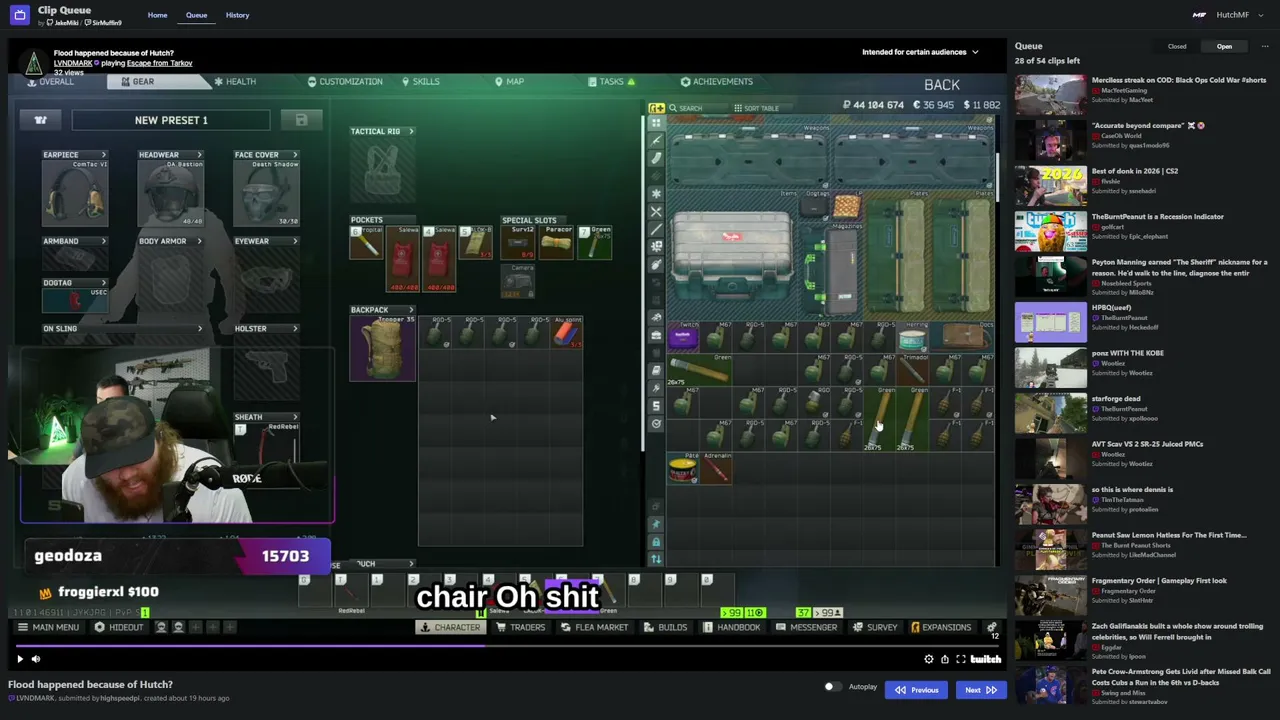Click the clip title below the video player
The width and height of the screenshot is (1280, 720).
pos(90,685)
